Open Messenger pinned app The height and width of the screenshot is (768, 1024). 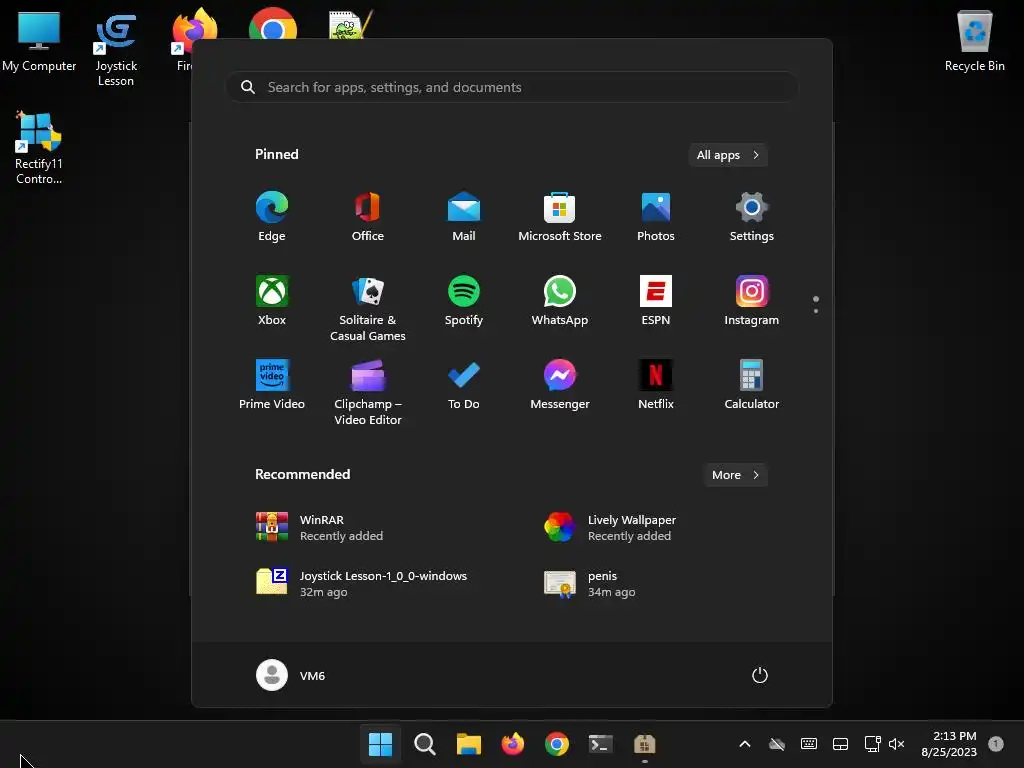click(x=560, y=385)
